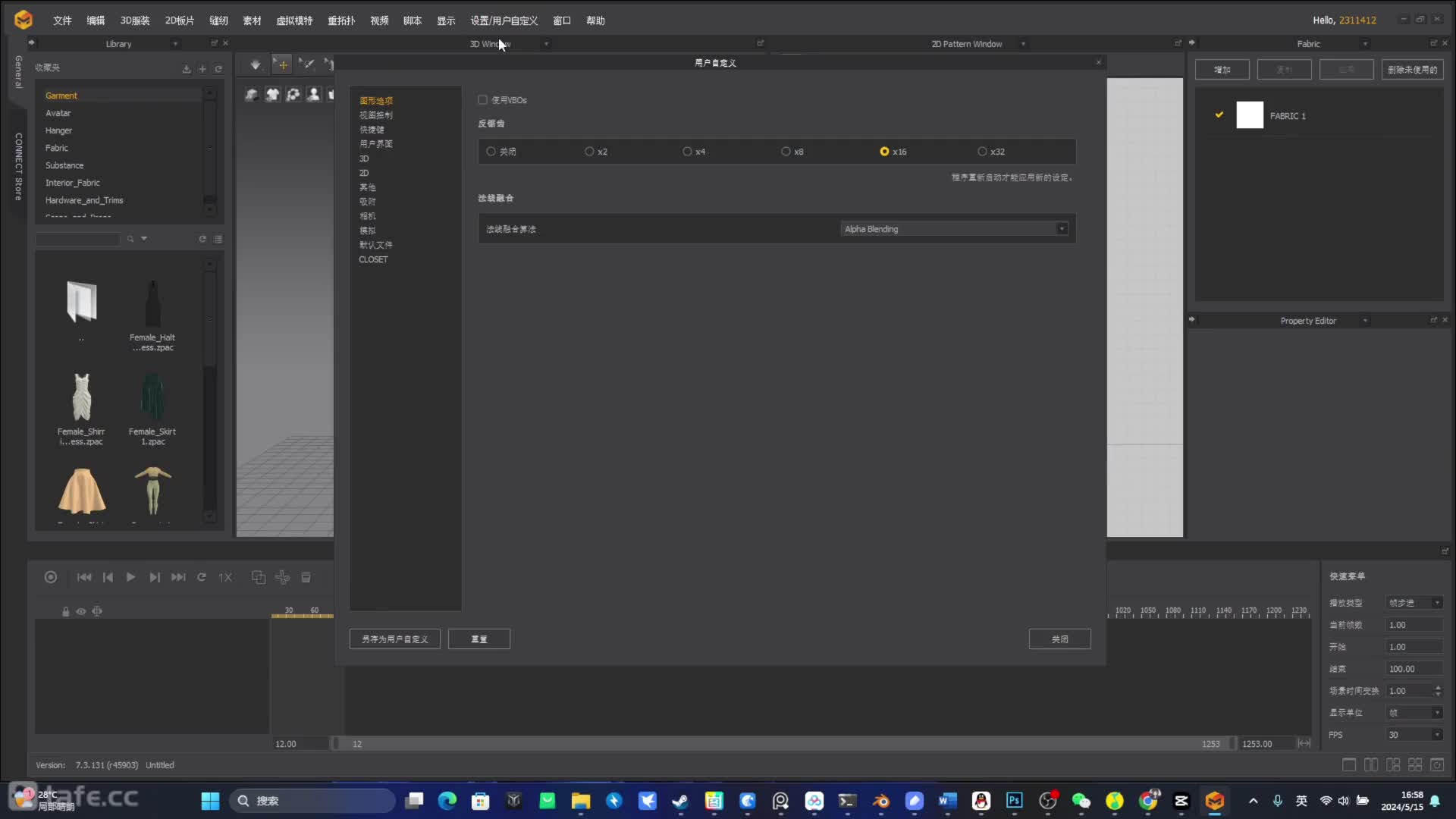Jump to the timeline end

pos(178,577)
